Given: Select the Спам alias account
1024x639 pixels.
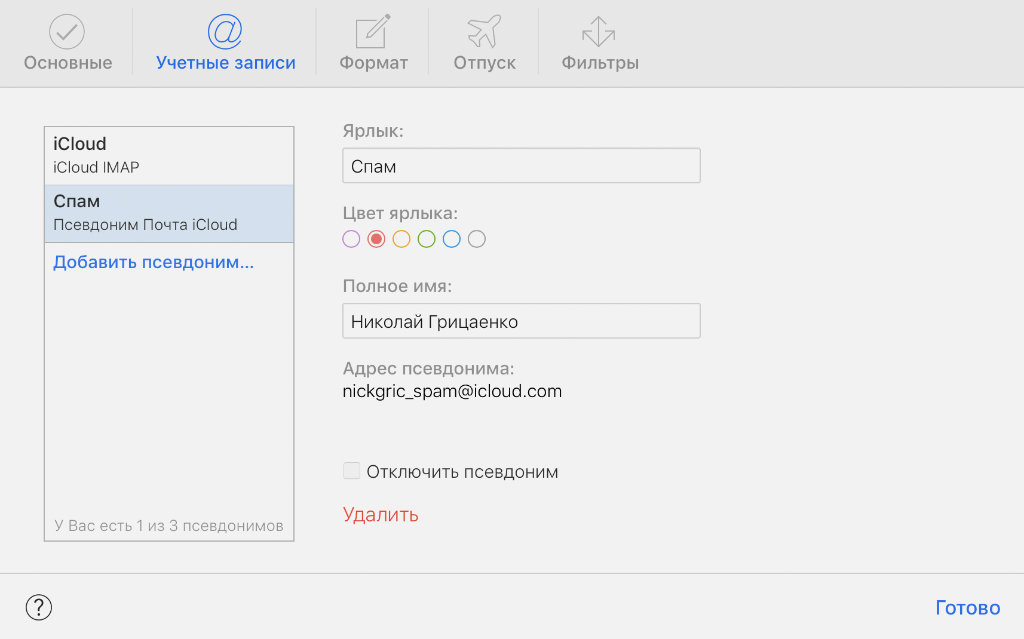Looking at the screenshot, I should coord(169,214).
